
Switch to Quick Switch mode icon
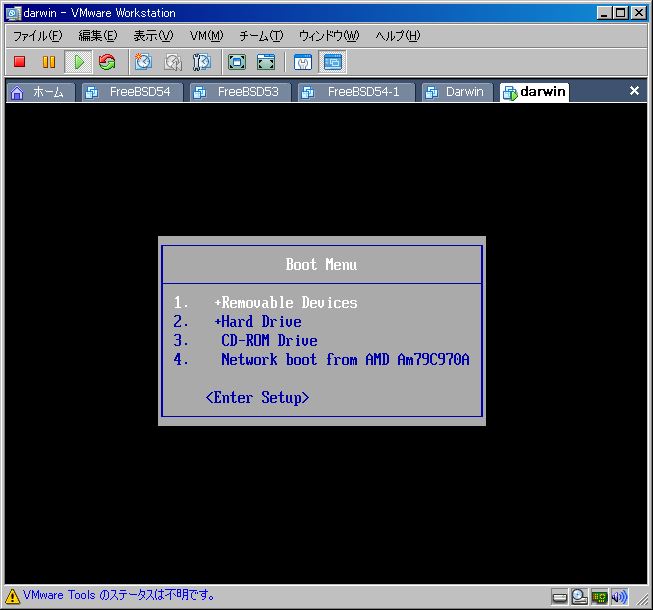coord(266,62)
